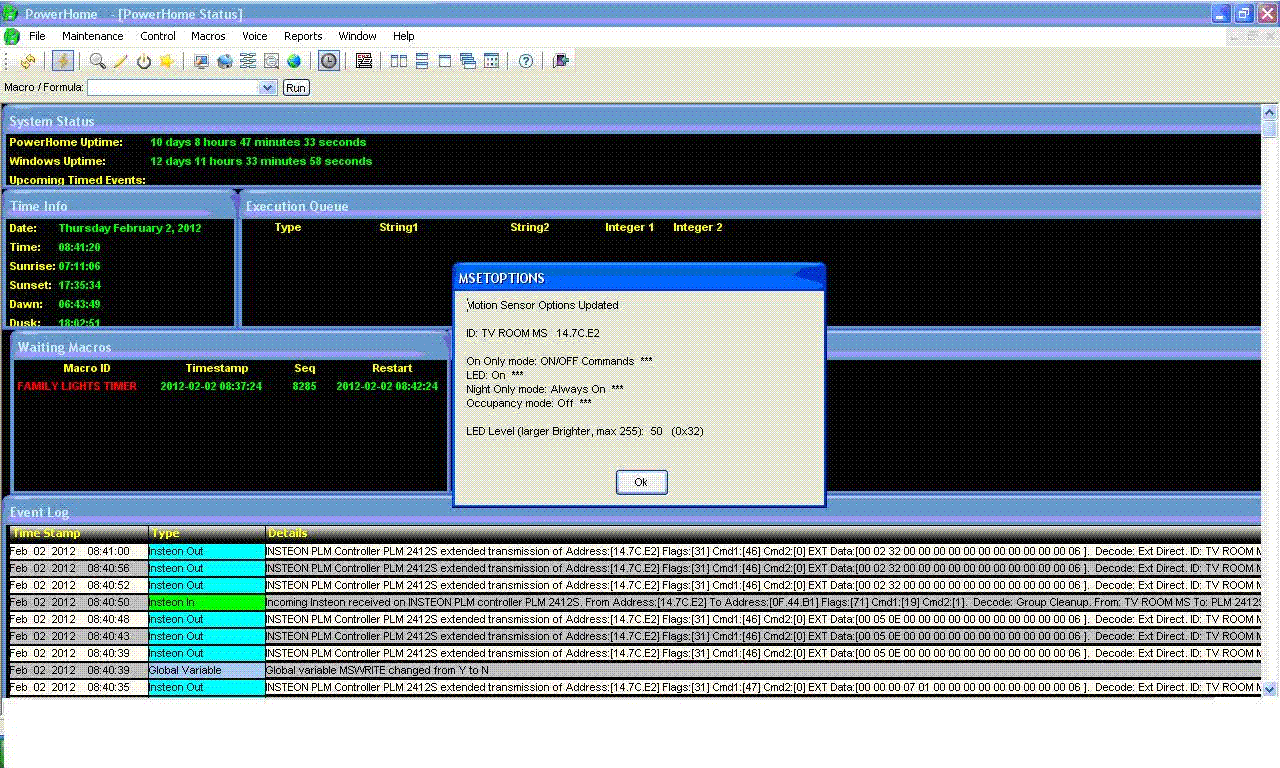Click the pencil edit toolbar icon
This screenshot has height=768, width=1280.
tap(120, 61)
